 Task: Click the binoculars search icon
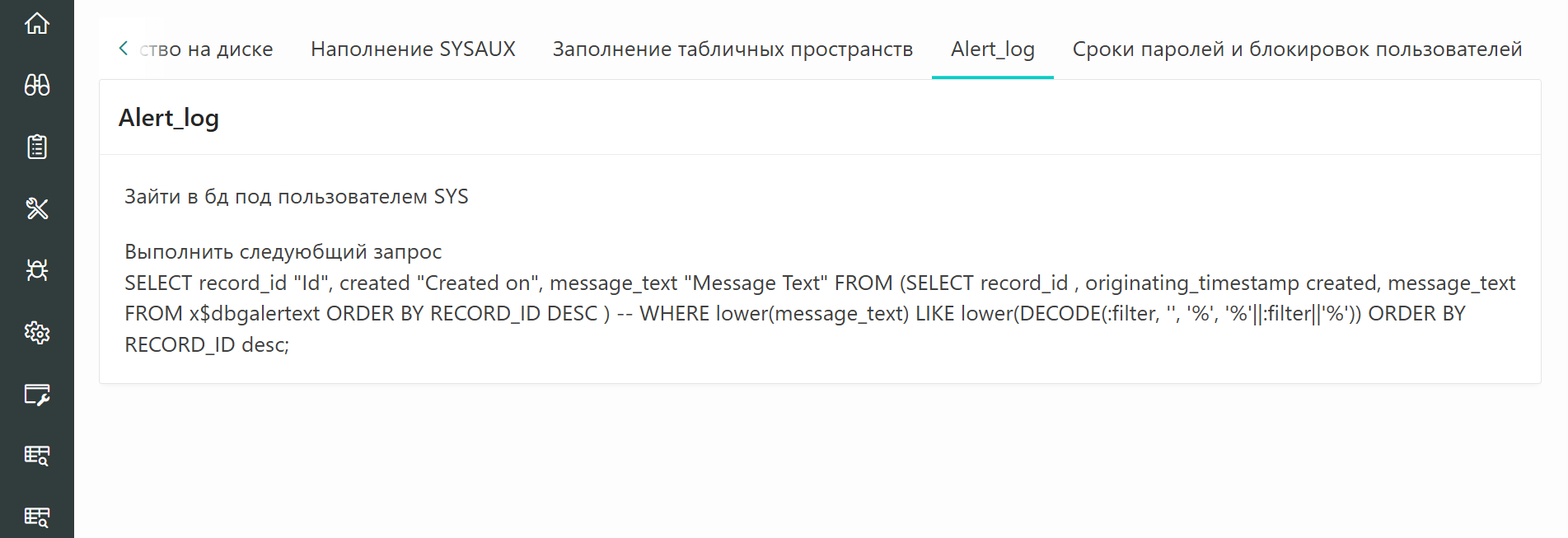pyautogui.click(x=37, y=85)
